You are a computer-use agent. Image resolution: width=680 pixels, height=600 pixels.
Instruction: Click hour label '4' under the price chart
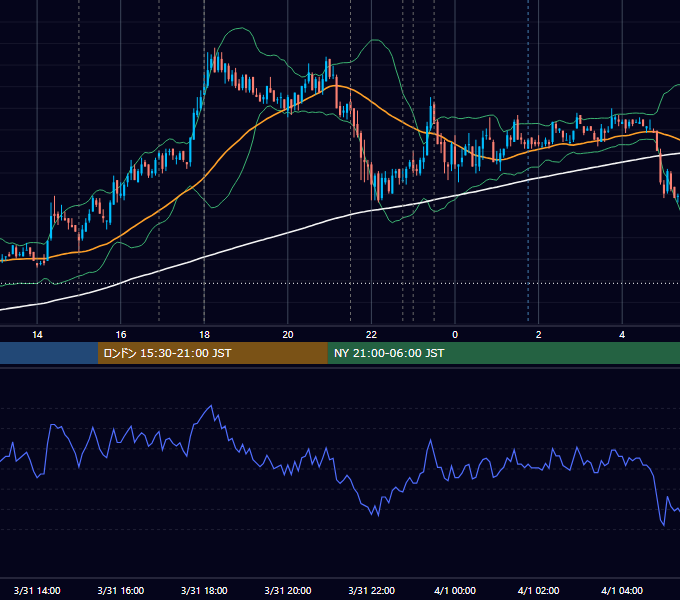(622, 335)
